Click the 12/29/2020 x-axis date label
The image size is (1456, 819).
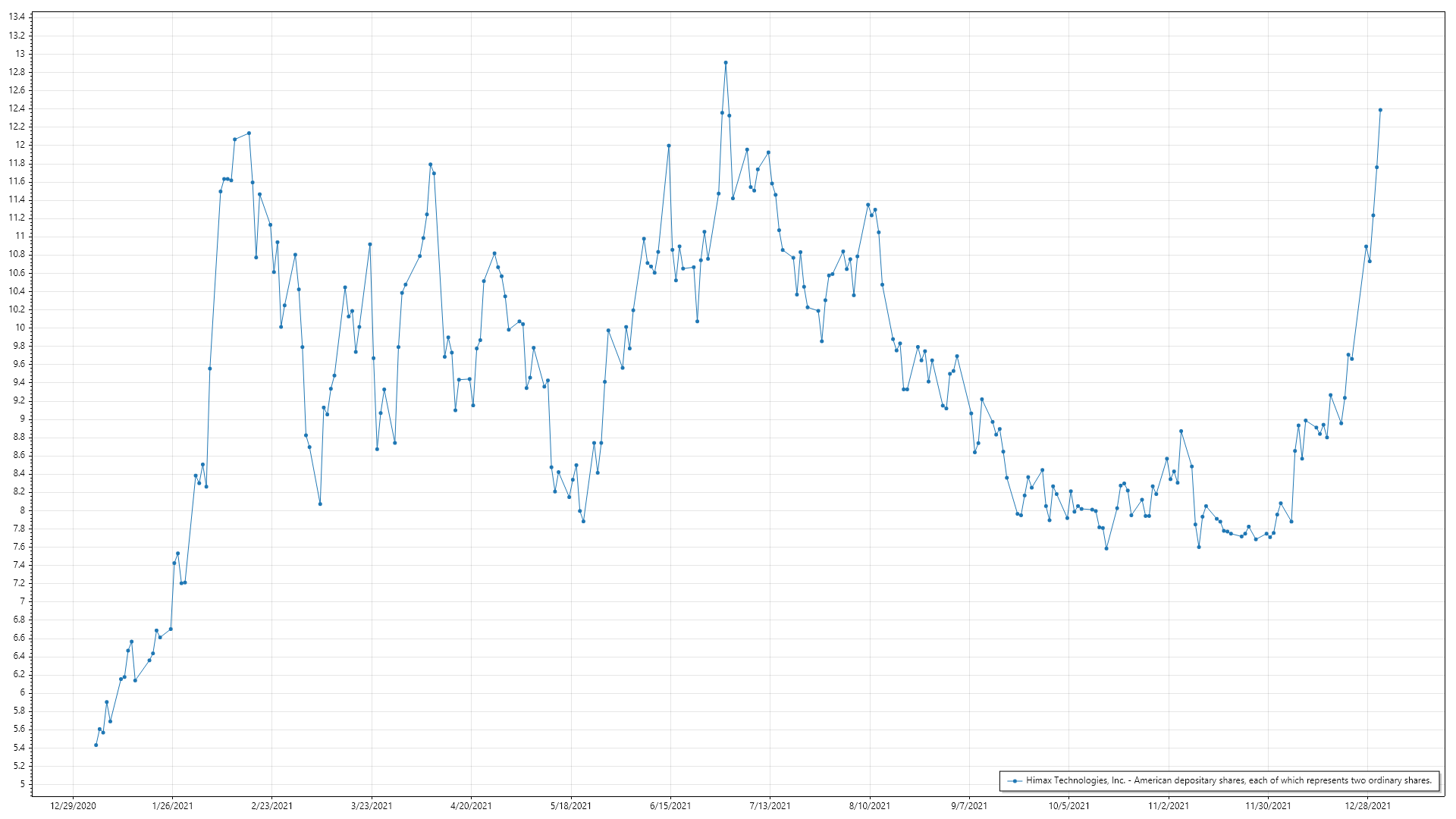(x=73, y=805)
